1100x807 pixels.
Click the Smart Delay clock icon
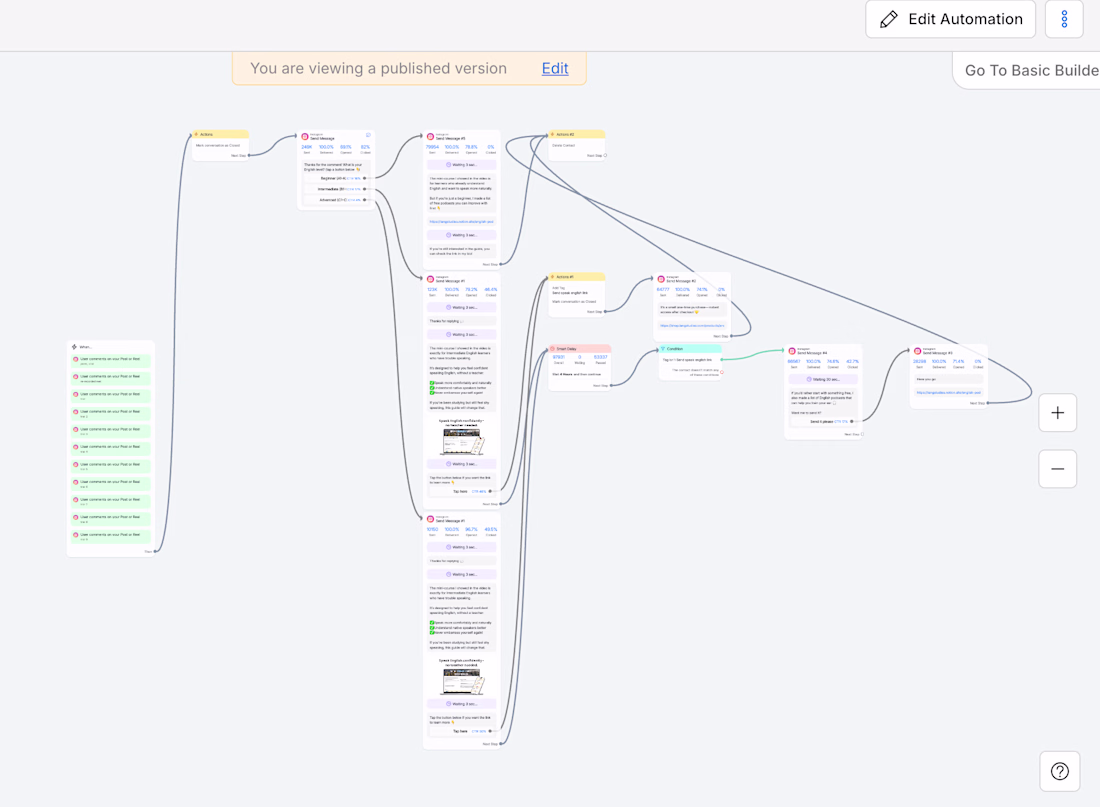tap(553, 349)
